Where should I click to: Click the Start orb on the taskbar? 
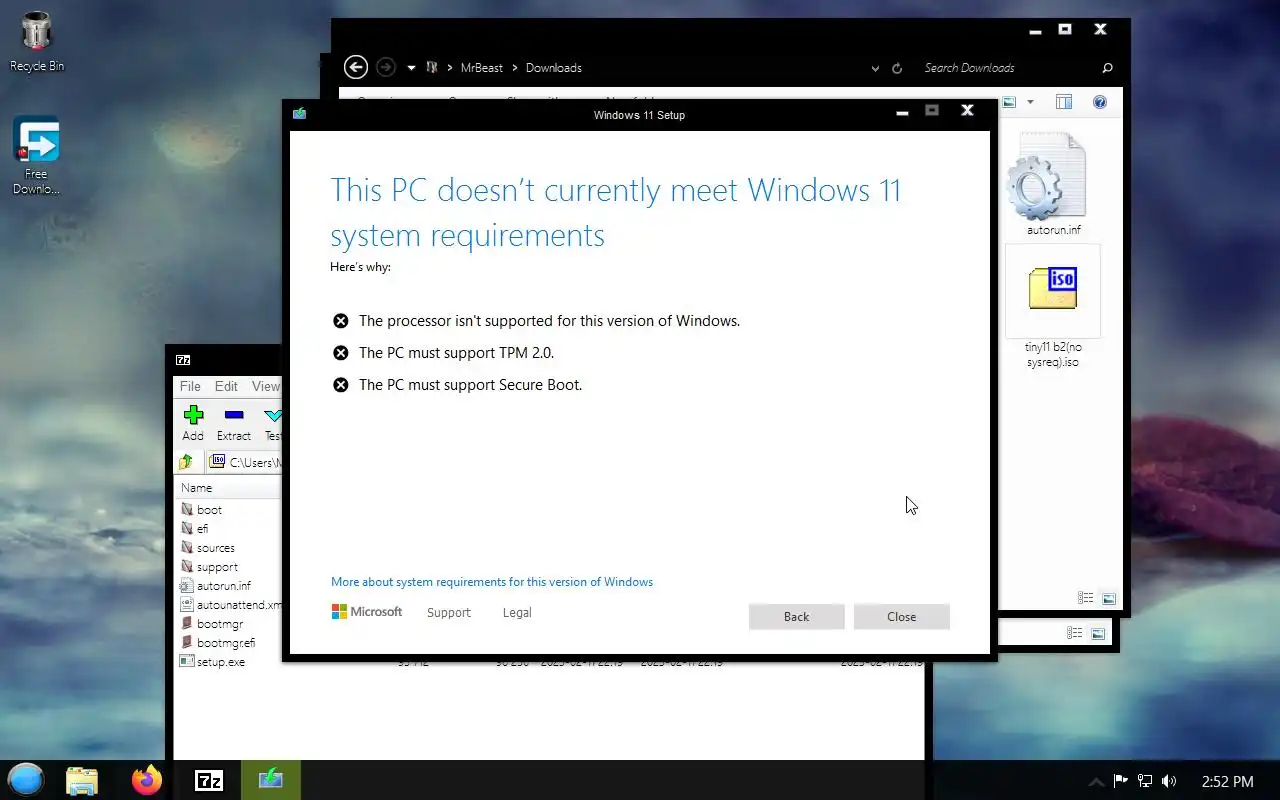pyautogui.click(x=26, y=780)
